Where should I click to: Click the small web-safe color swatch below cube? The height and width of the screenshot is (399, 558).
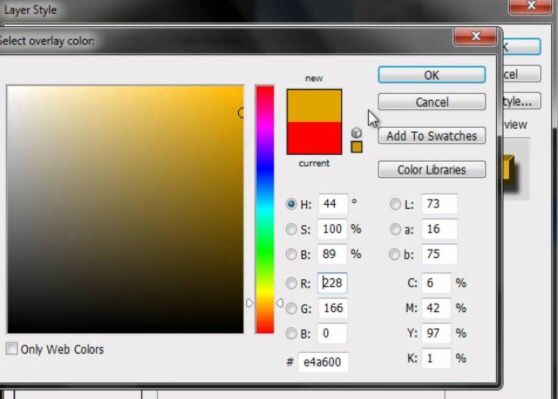tap(357, 147)
